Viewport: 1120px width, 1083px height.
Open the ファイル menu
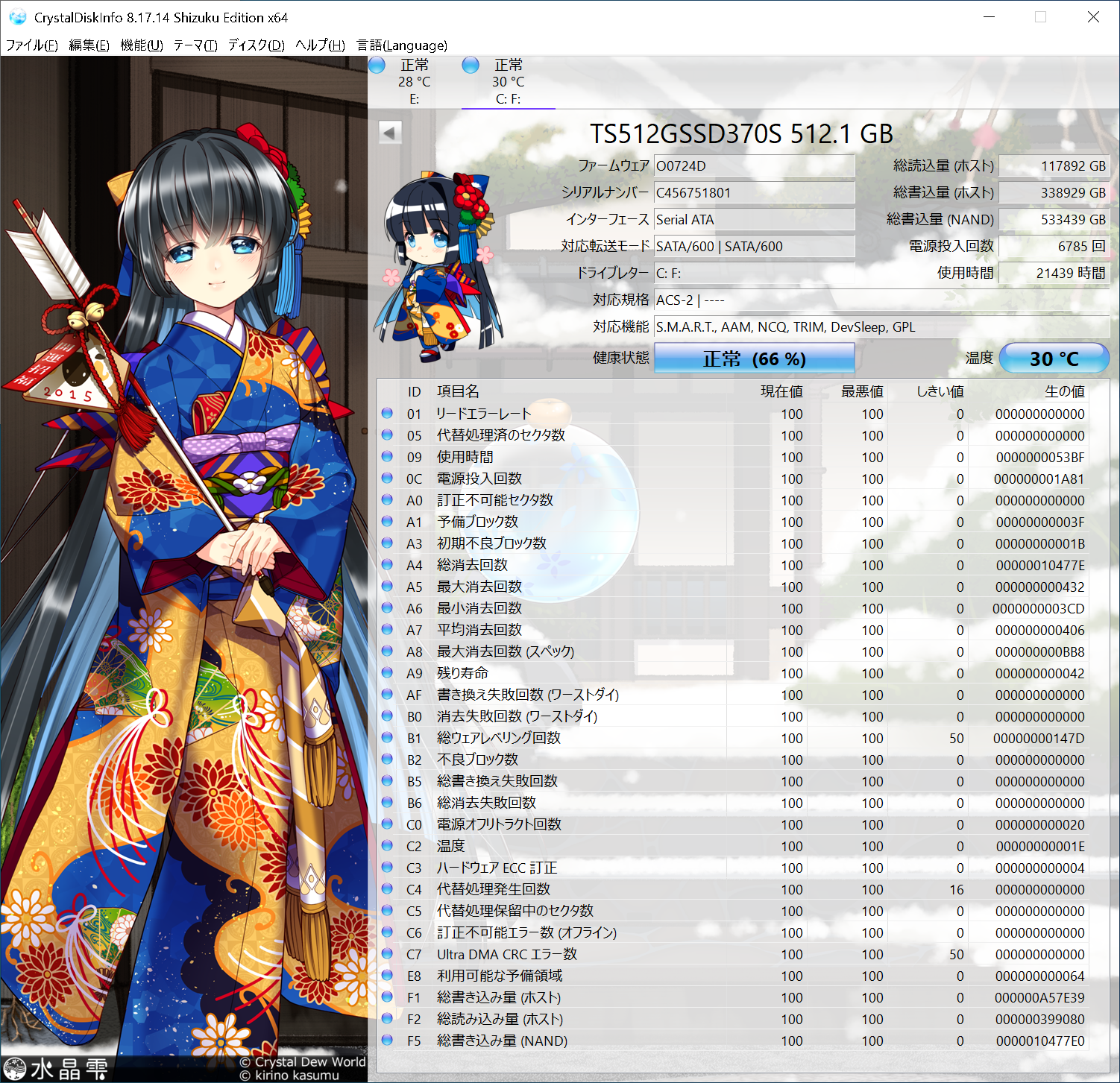[x=31, y=45]
